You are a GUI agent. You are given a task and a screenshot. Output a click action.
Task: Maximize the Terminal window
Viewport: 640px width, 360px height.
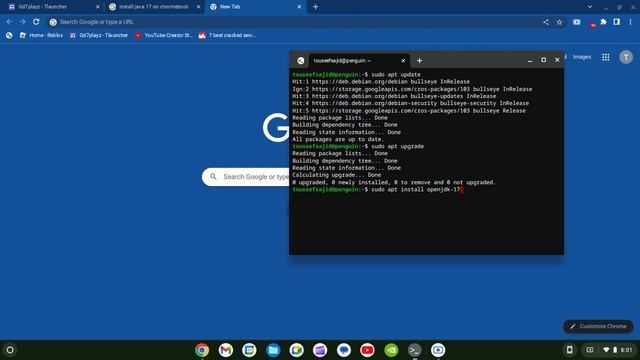543,60
